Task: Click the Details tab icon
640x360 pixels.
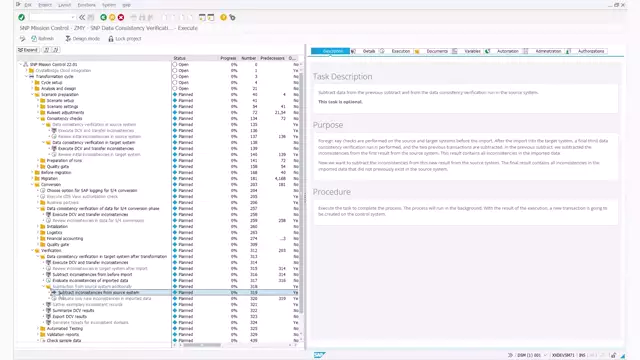Action: (x=353, y=51)
